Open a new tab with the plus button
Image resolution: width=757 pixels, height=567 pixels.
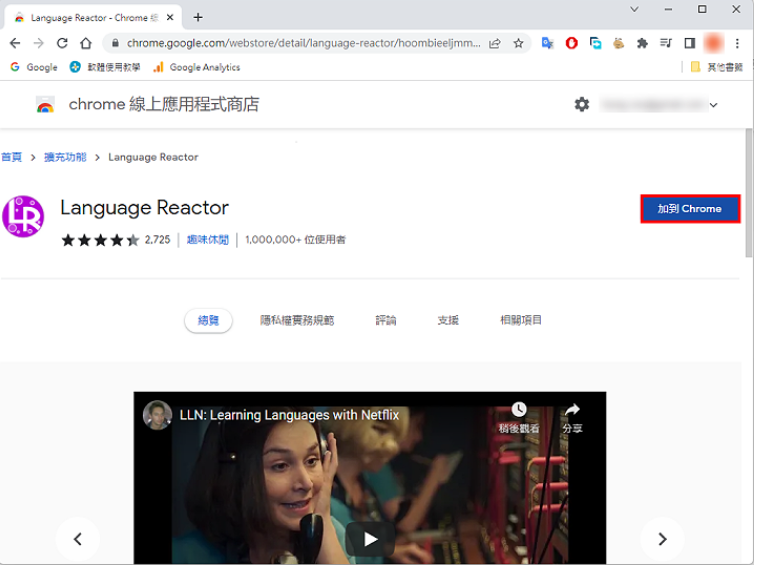click(x=198, y=17)
